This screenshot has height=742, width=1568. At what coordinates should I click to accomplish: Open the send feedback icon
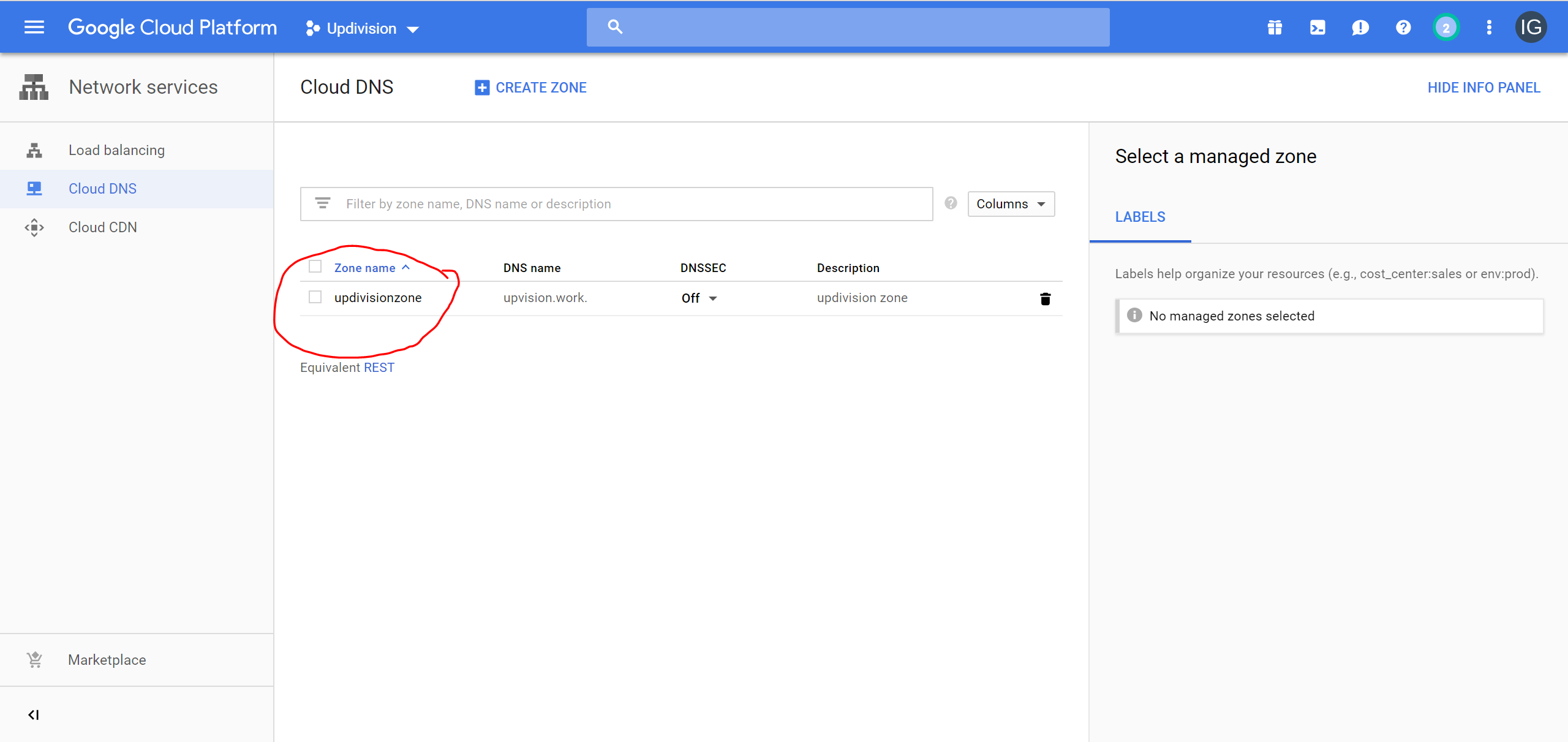point(1360,28)
